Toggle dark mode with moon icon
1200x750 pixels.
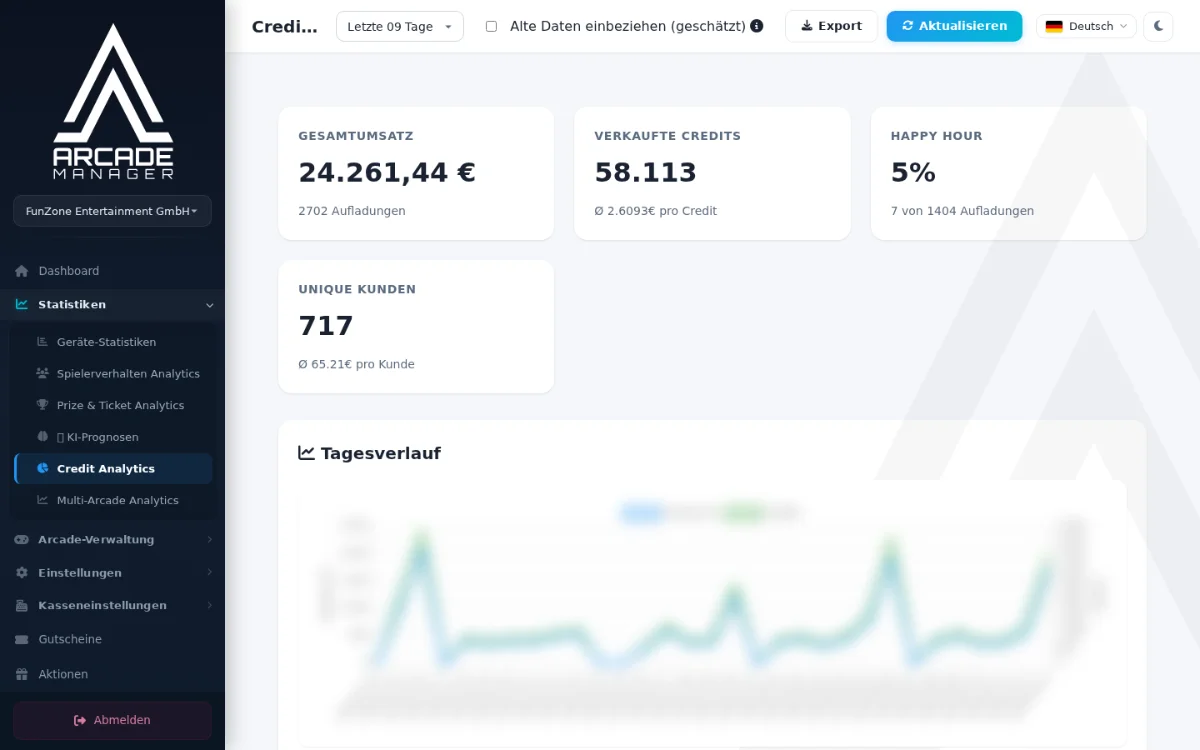(1158, 26)
